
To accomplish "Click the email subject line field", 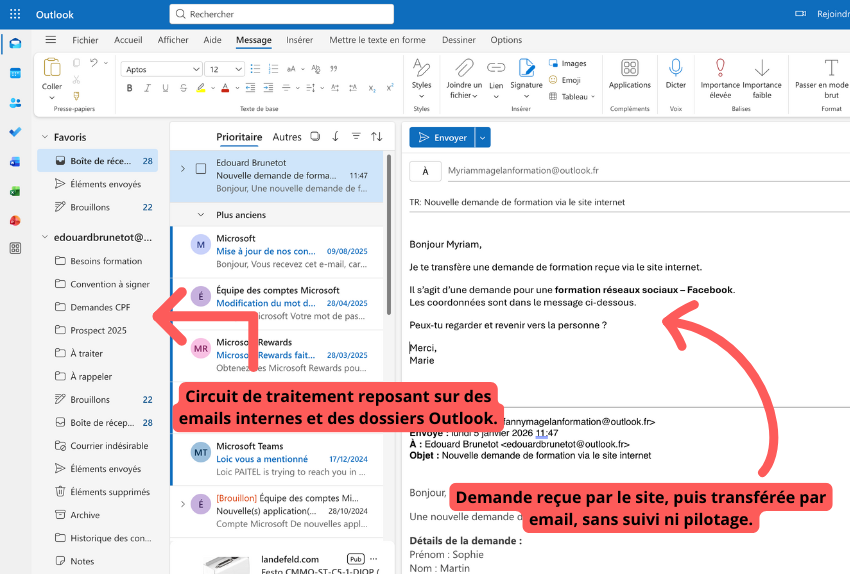I will [629, 202].
